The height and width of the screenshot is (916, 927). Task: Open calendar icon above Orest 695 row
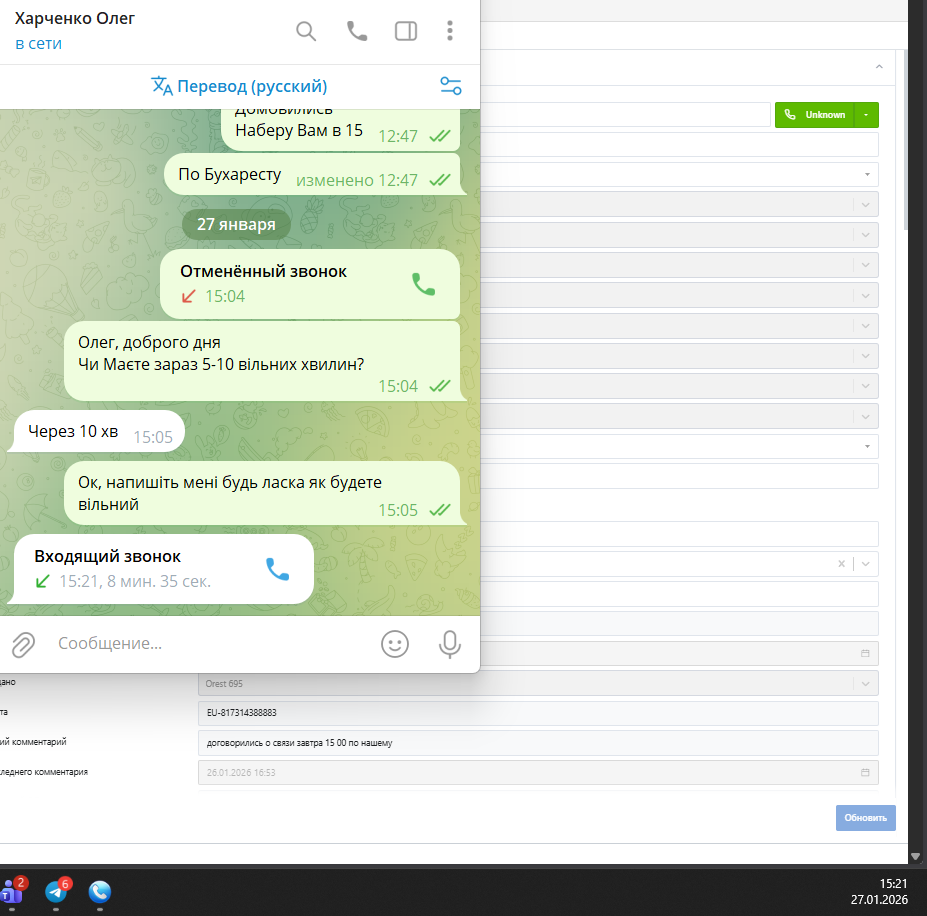pyautogui.click(x=865, y=653)
